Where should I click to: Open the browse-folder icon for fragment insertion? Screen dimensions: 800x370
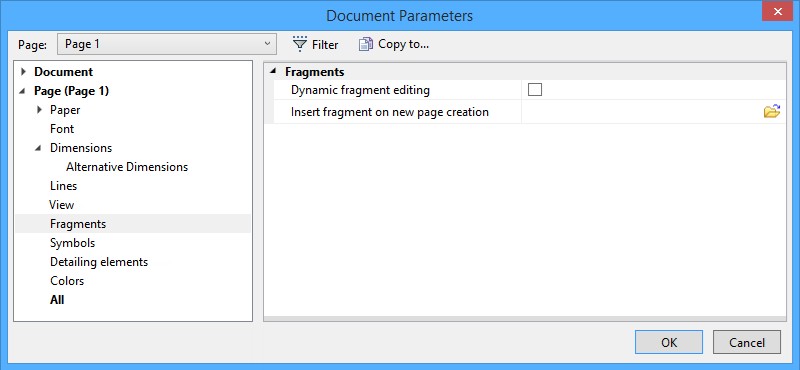(x=772, y=111)
